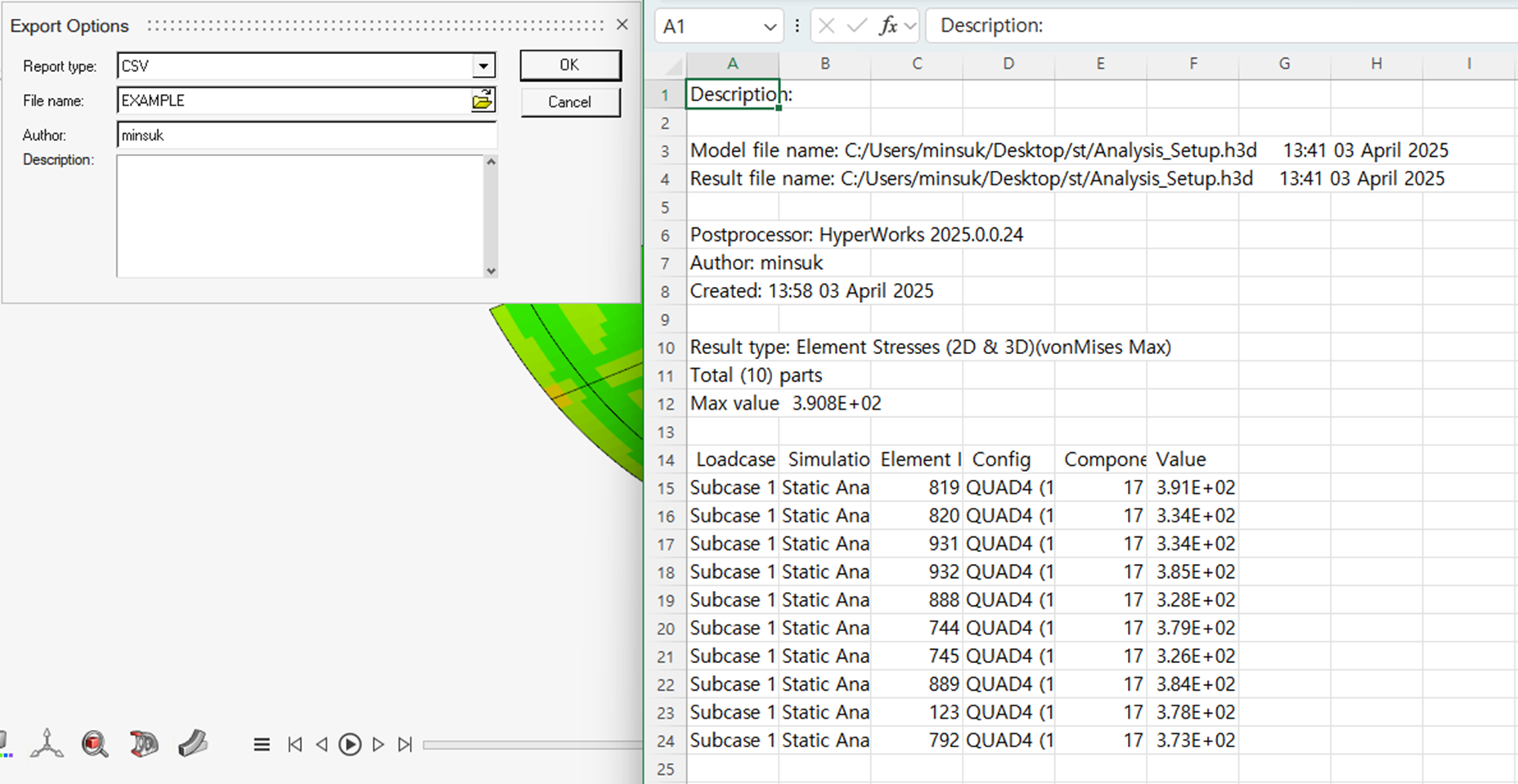The width and height of the screenshot is (1518, 784).
Task: Open the animation controls hamburger menu
Action: pos(262,745)
